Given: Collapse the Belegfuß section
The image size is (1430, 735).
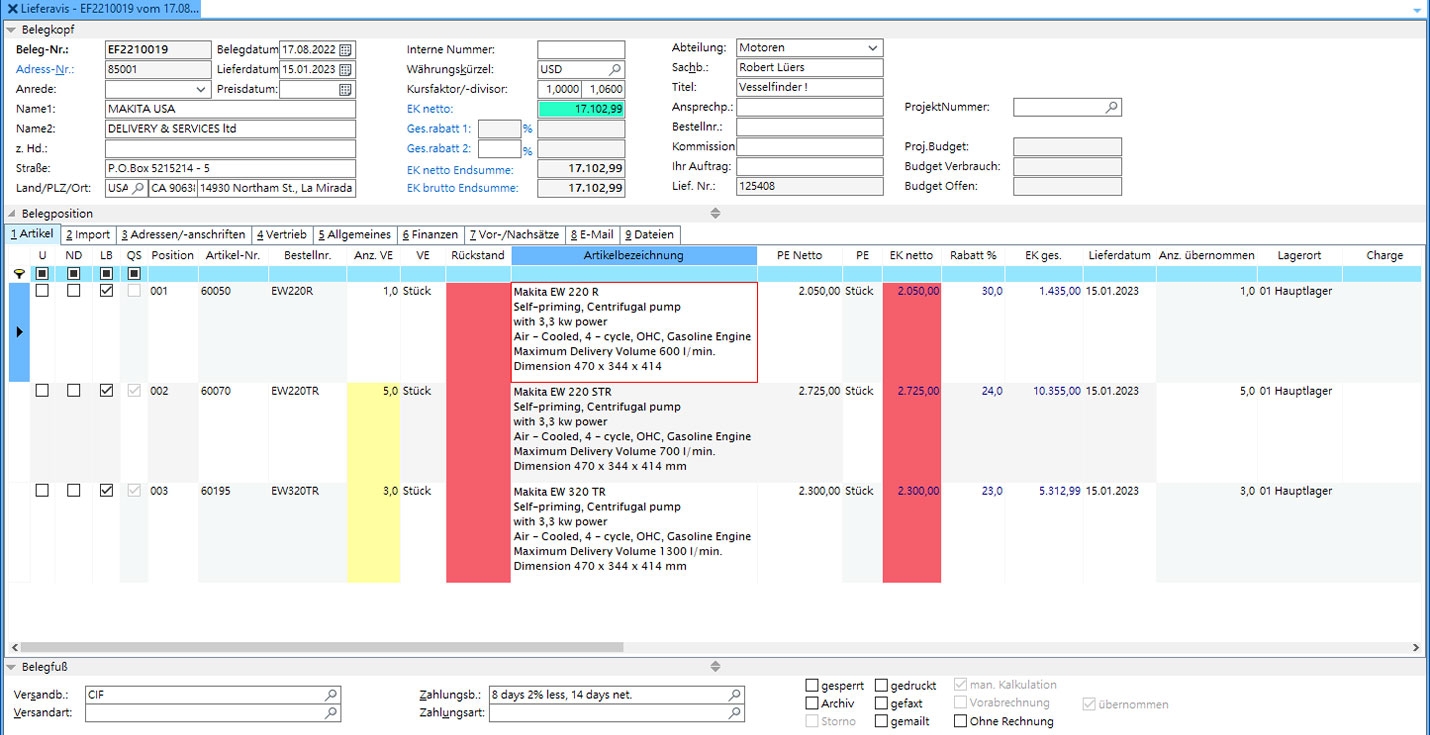Looking at the screenshot, I should (11, 667).
